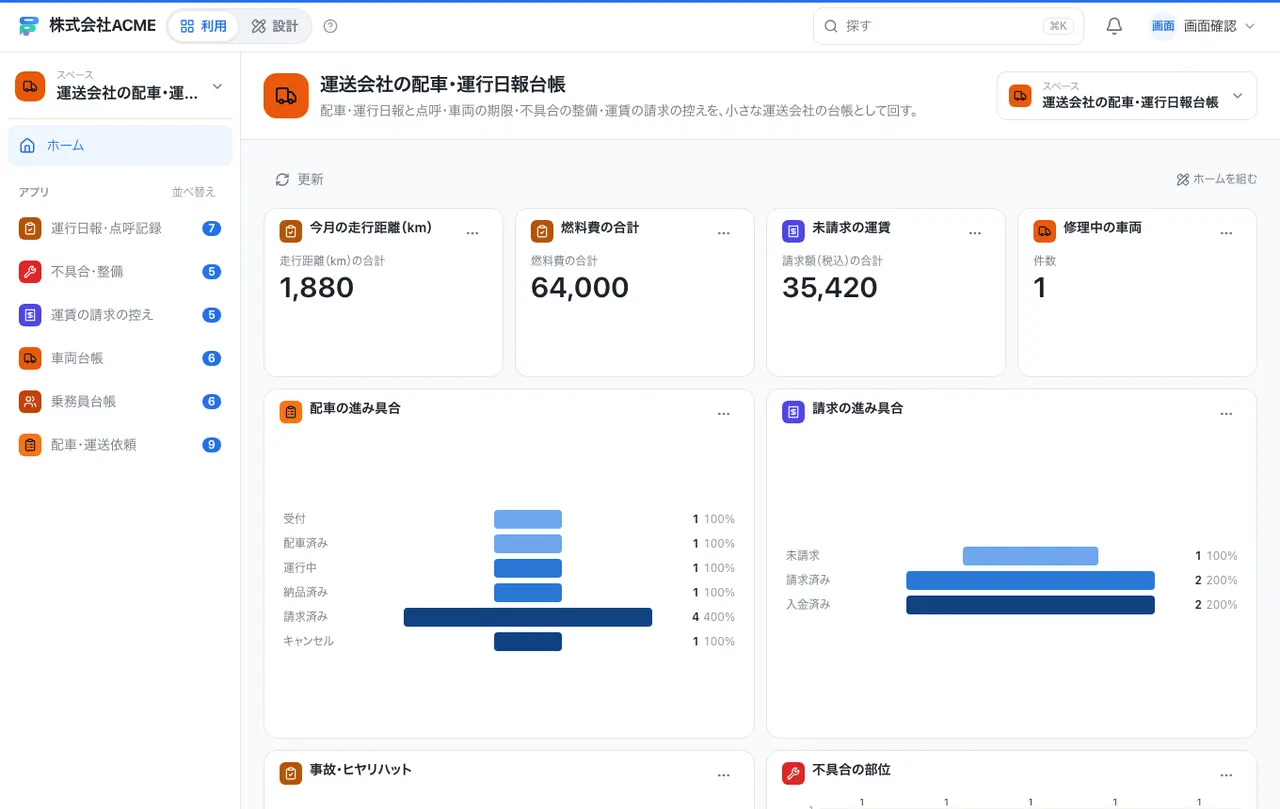1280x809 pixels.
Task: Open options menu on 事故・ヒヤリハット card
Action: point(724,775)
